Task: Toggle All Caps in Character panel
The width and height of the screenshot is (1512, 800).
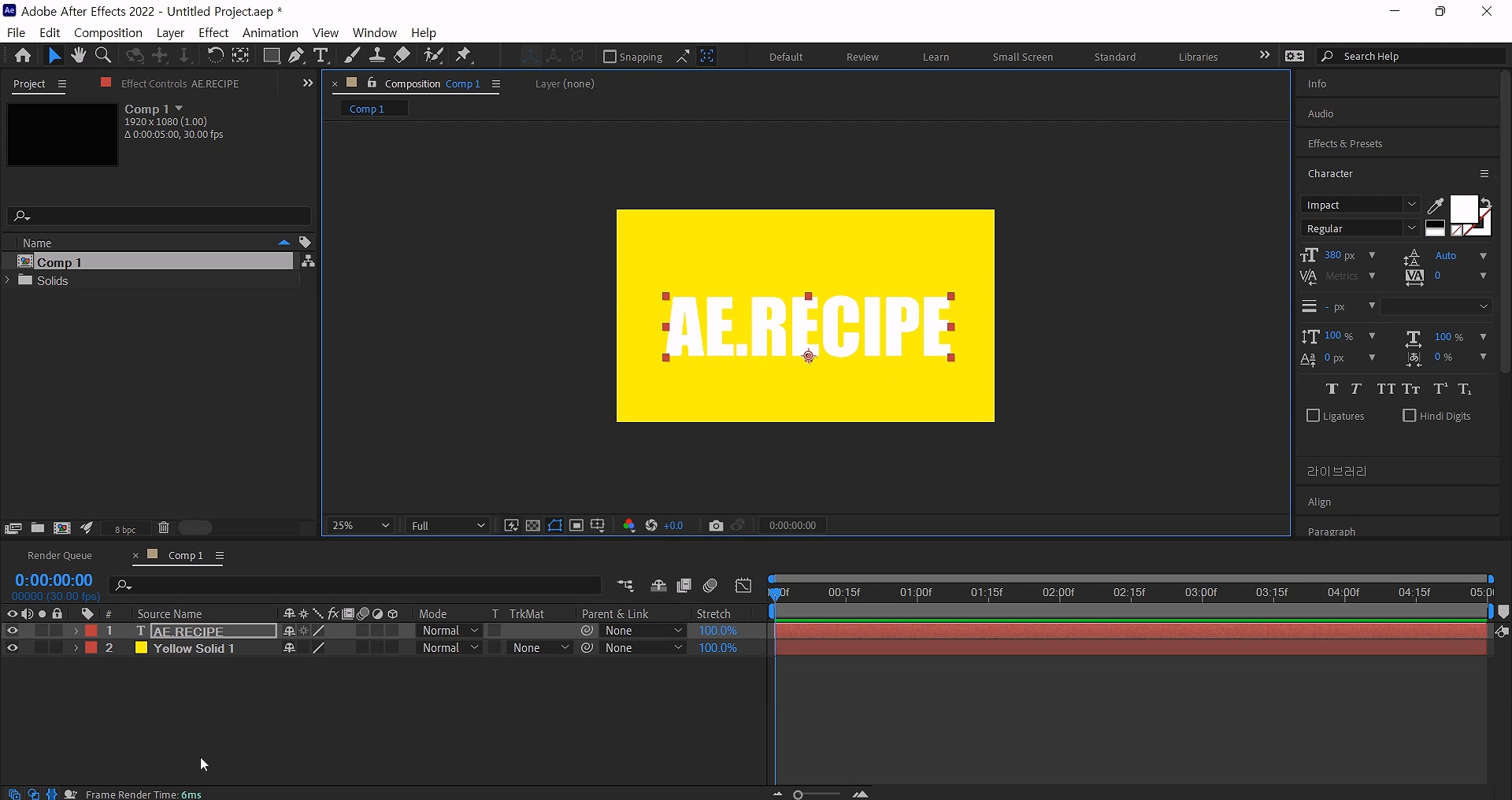Action: [1386, 389]
